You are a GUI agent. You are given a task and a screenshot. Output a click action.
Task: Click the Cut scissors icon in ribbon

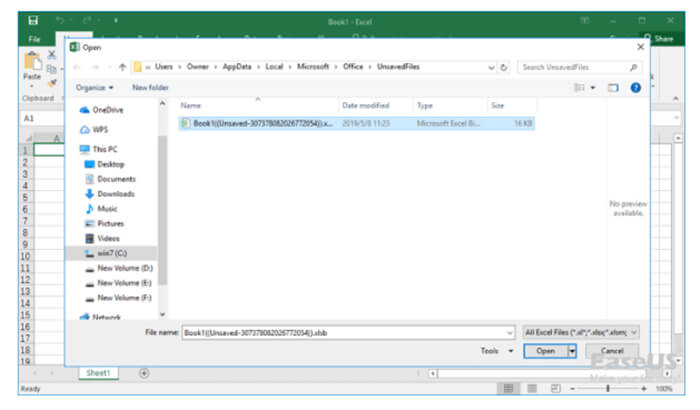tap(52, 54)
